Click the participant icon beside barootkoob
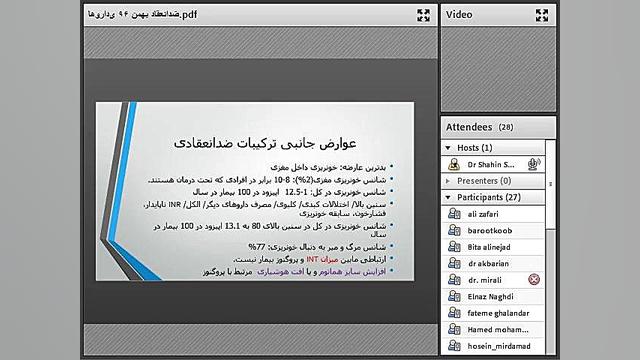 point(454,230)
